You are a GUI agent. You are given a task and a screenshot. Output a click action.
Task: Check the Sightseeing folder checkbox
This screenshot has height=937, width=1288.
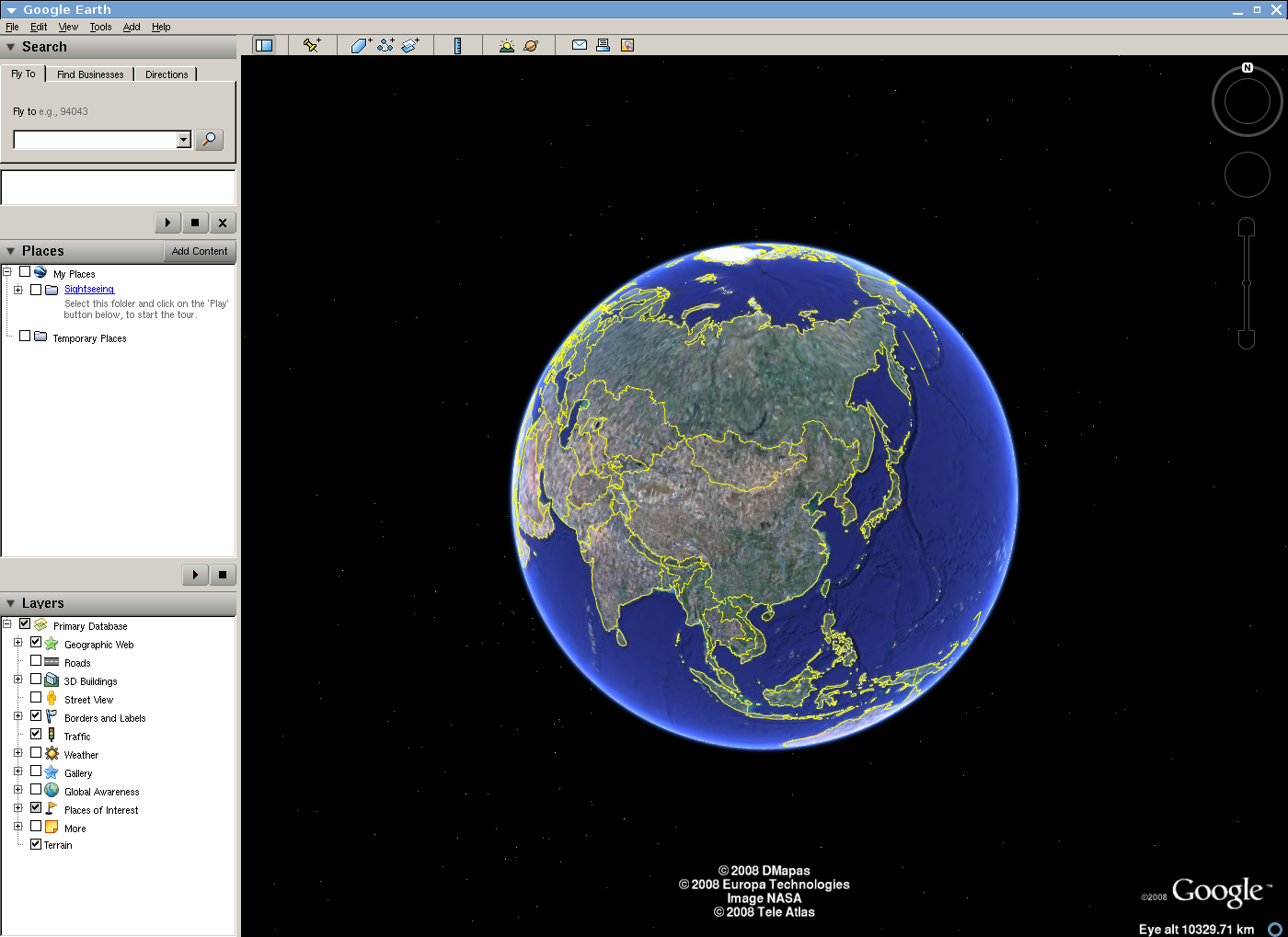pos(36,289)
